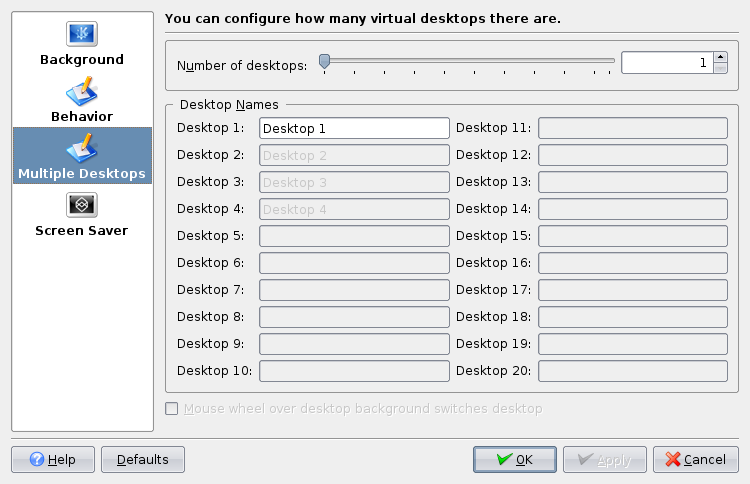
Task: Click the Help button question mark icon
Action: [x=37, y=460]
